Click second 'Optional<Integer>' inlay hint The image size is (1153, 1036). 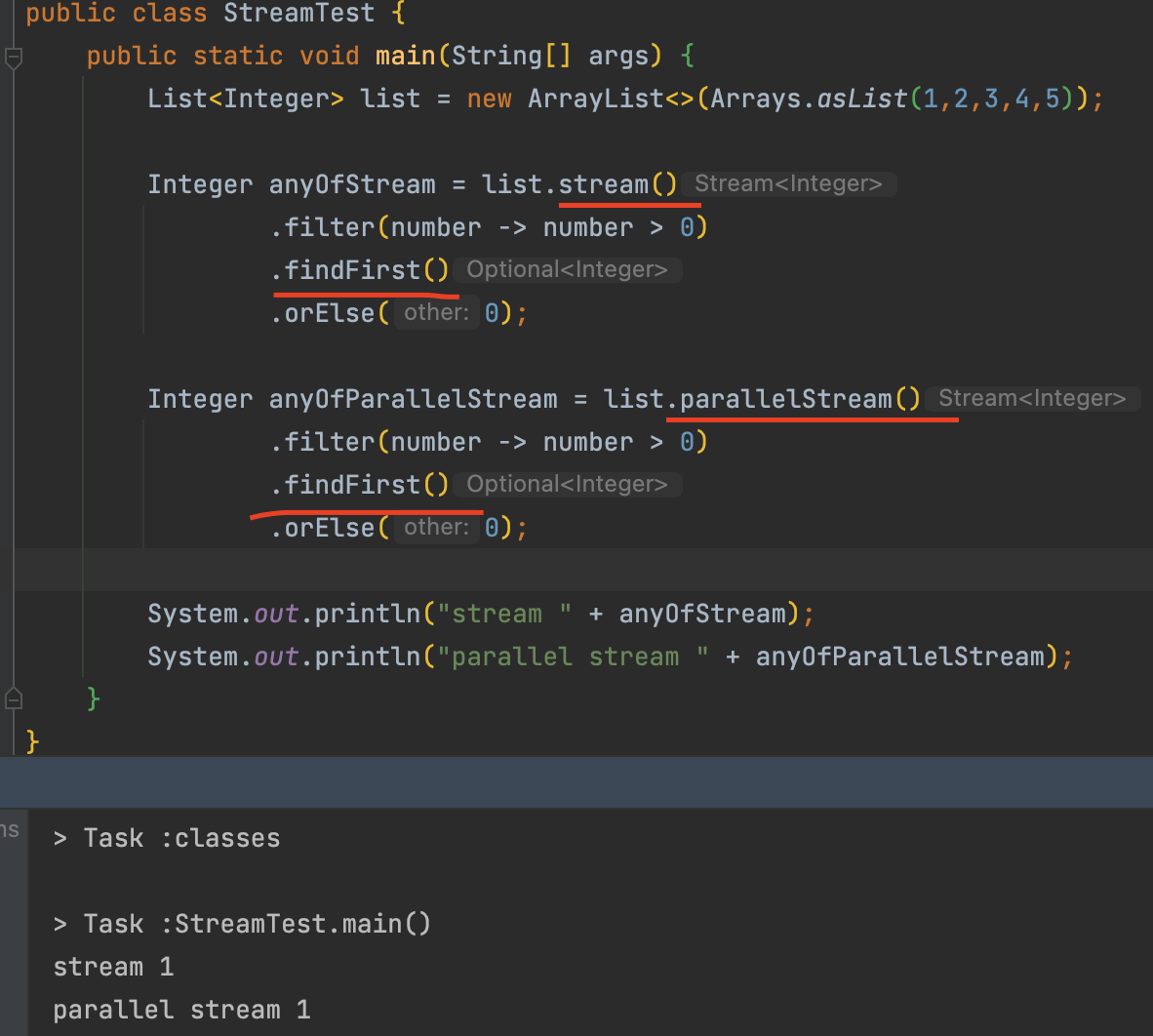coord(567,485)
